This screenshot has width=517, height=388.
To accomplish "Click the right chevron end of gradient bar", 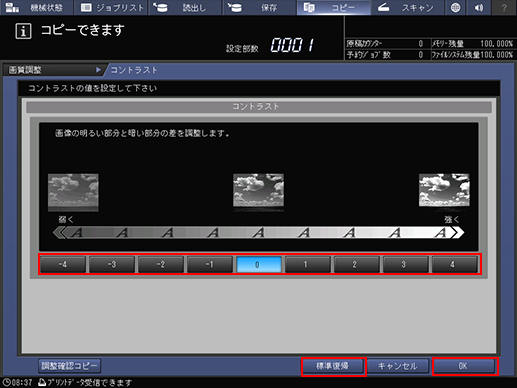I will coord(457,232).
